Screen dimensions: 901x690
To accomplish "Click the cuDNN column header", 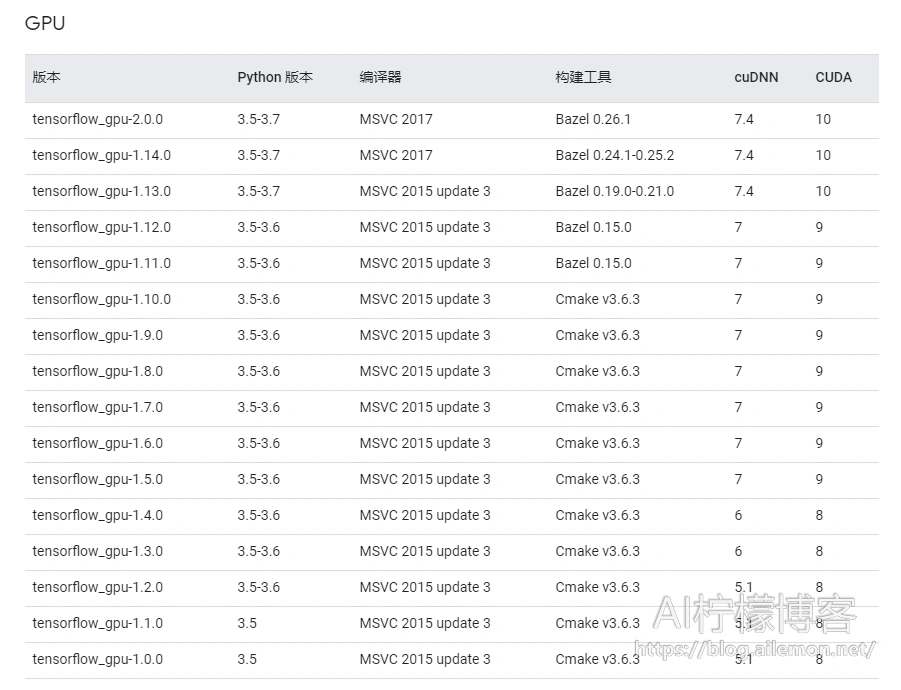I will pyautogui.click(x=756, y=78).
